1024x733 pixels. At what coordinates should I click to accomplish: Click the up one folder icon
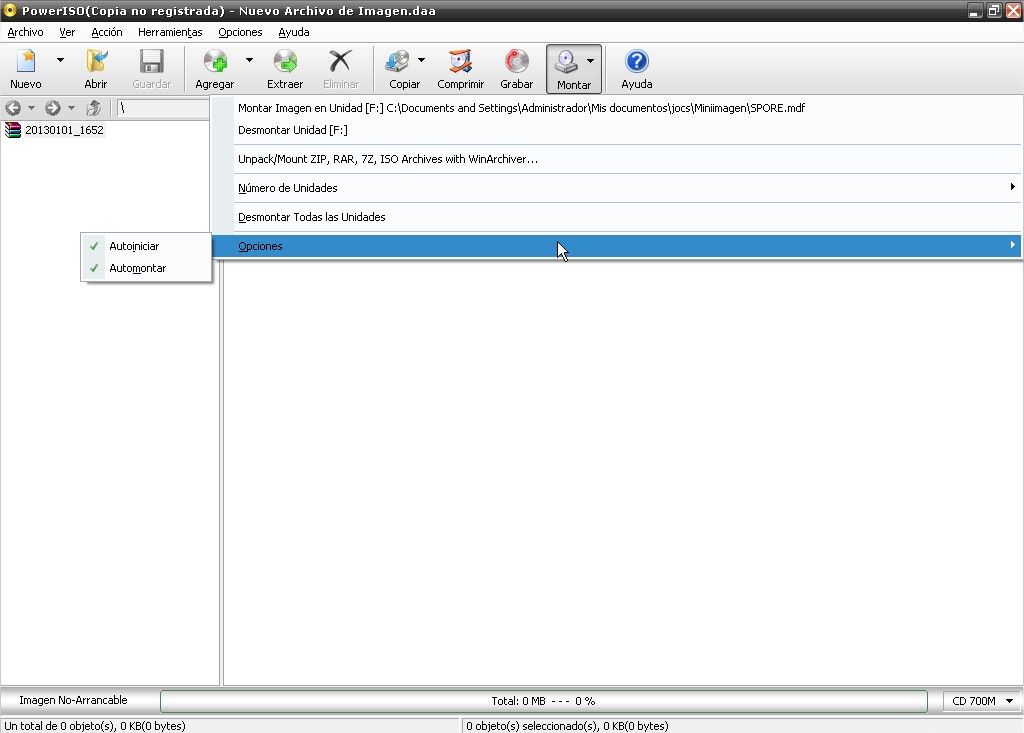pos(93,108)
